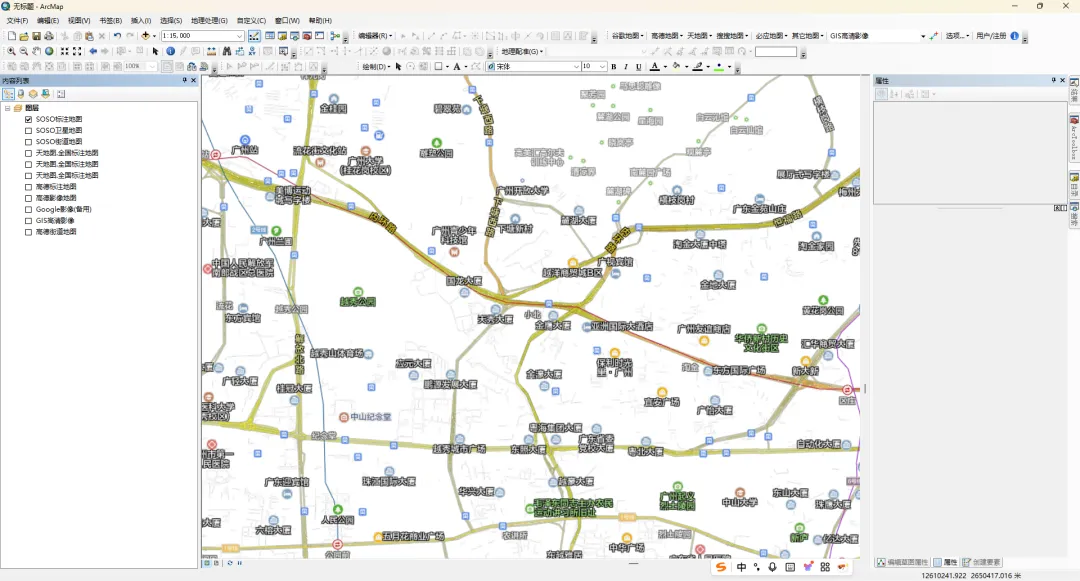Click the Add Data icon

coord(145,36)
